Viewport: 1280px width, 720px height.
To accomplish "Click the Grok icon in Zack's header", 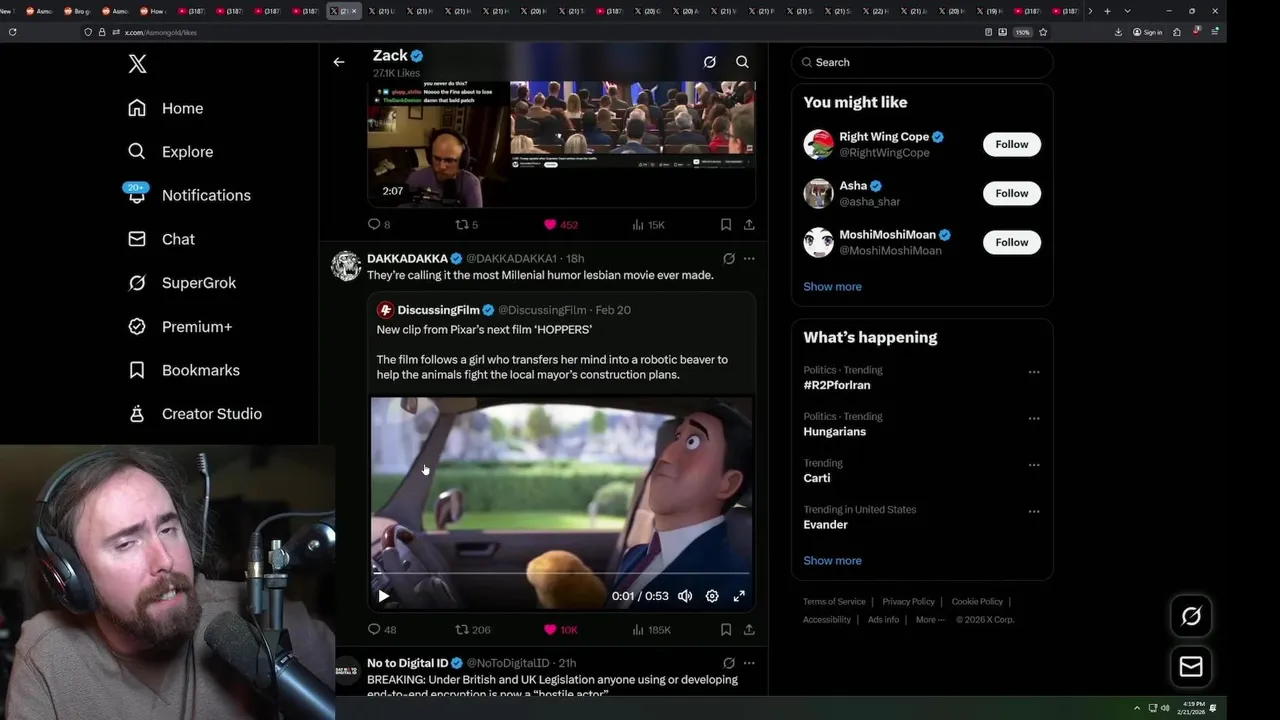I will tap(709, 62).
